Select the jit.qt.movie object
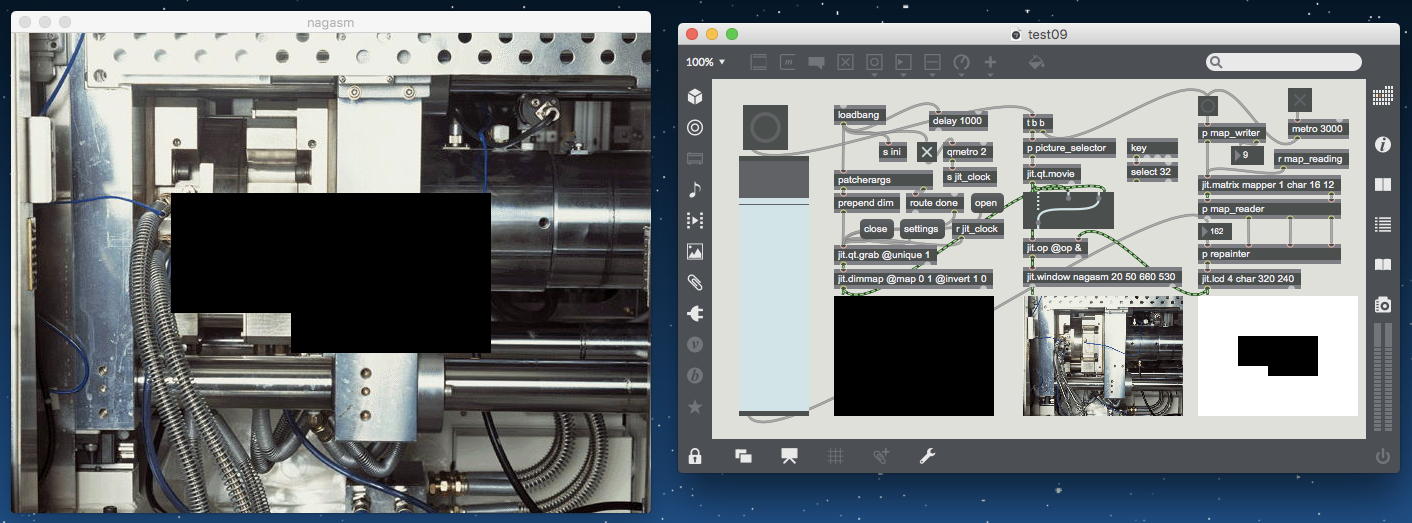The height and width of the screenshot is (523, 1412). coord(1051,173)
